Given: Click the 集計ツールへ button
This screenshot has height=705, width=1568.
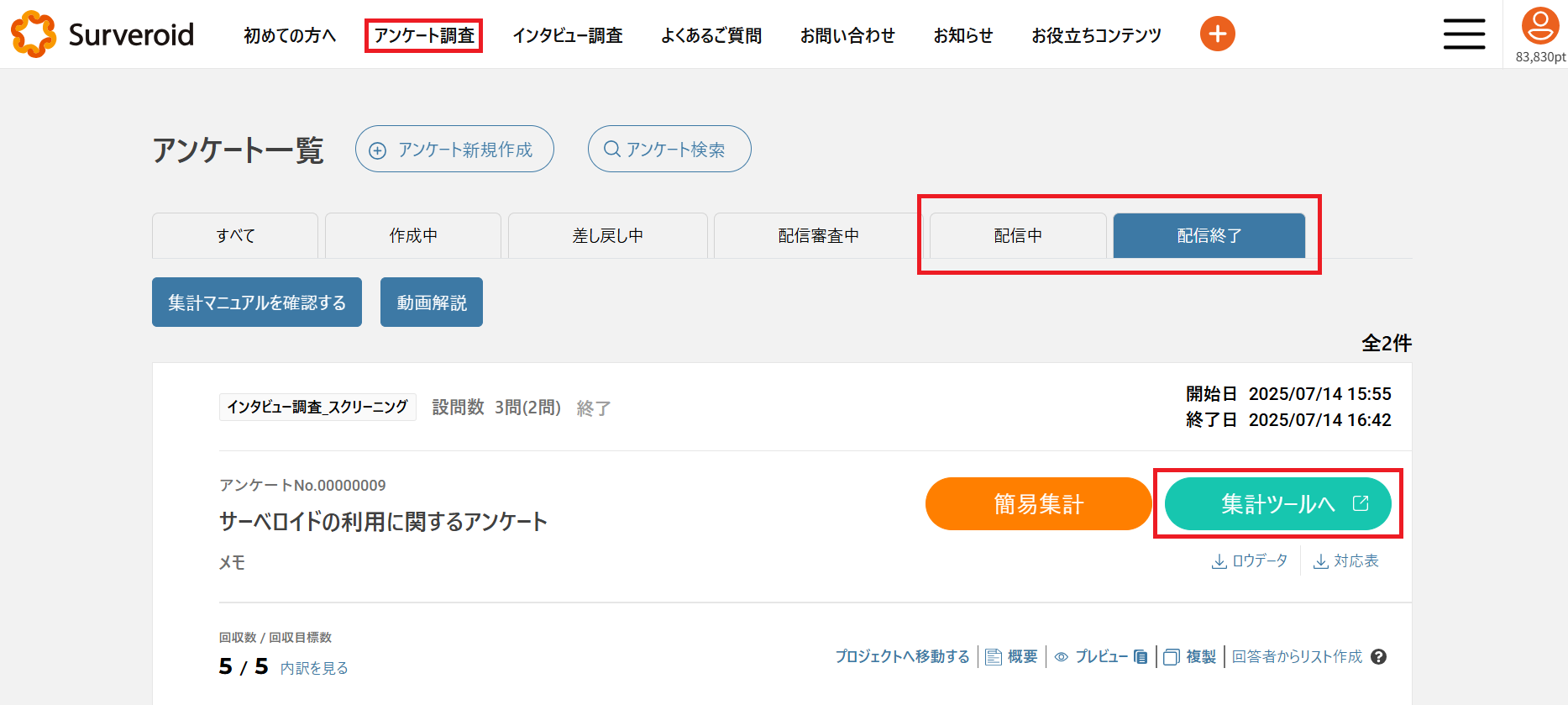Looking at the screenshot, I should (1277, 504).
